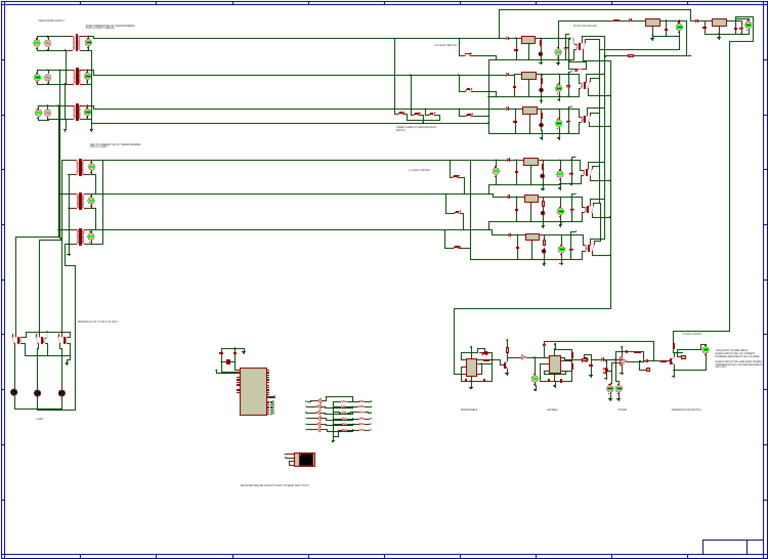This screenshot has height=559, width=768.
Task: Select the middle load lamp
Action: (x=38, y=393)
